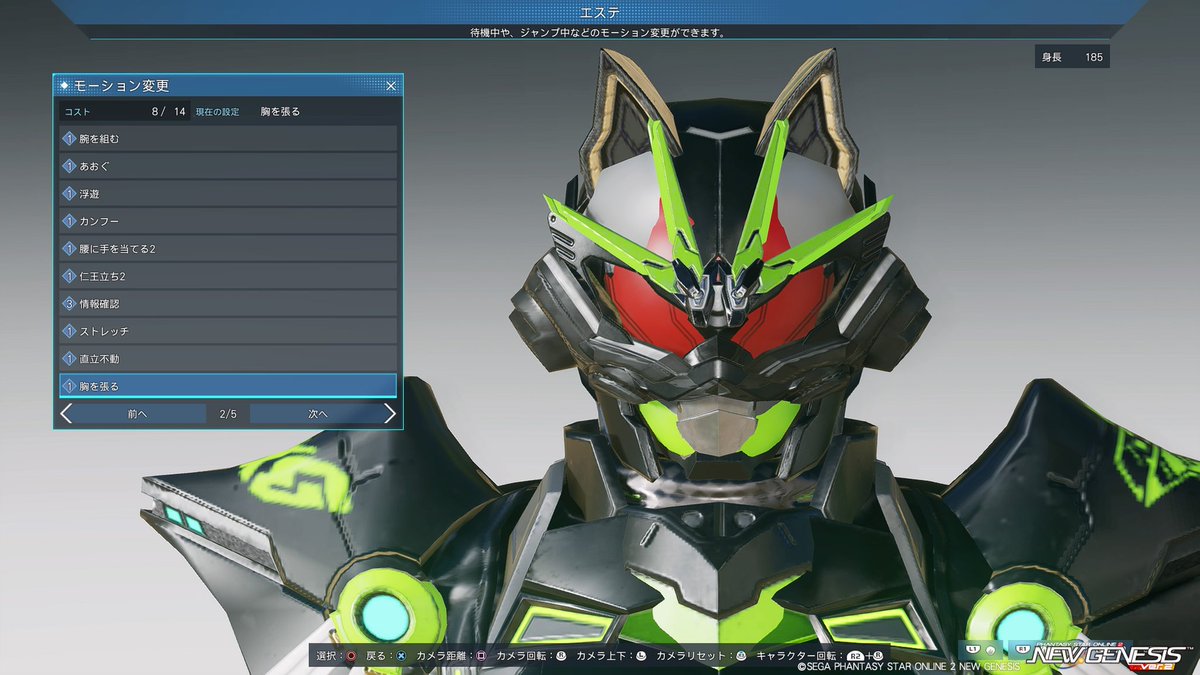Click the 身長 185 height display
The height and width of the screenshot is (675, 1200).
1072,57
